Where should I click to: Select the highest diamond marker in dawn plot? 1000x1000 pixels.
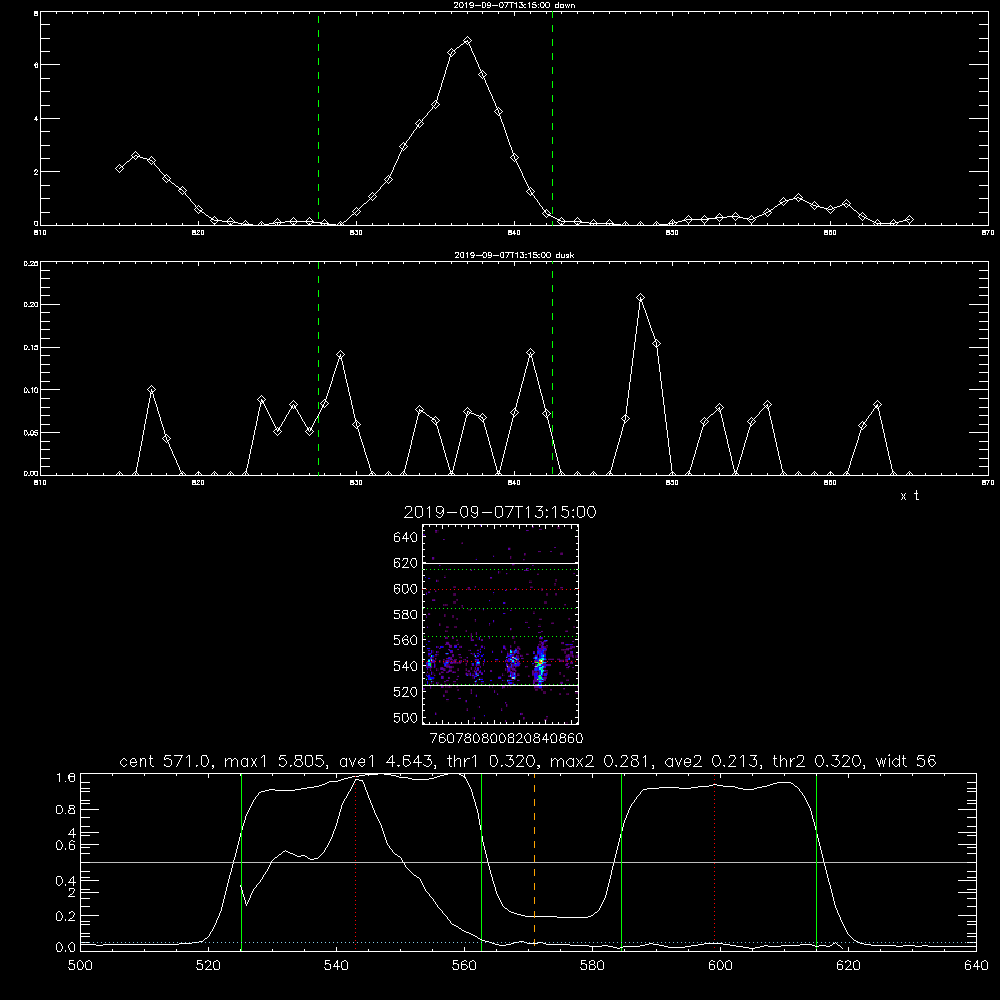(467, 41)
